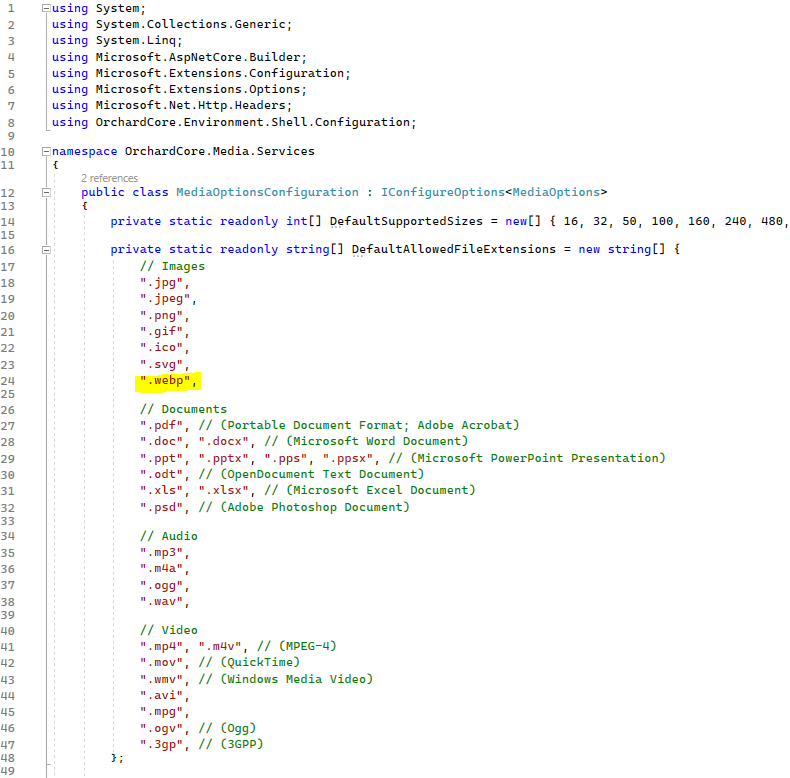The height and width of the screenshot is (778, 790).
Task: Click the '// Images' comment
Action: point(172,266)
